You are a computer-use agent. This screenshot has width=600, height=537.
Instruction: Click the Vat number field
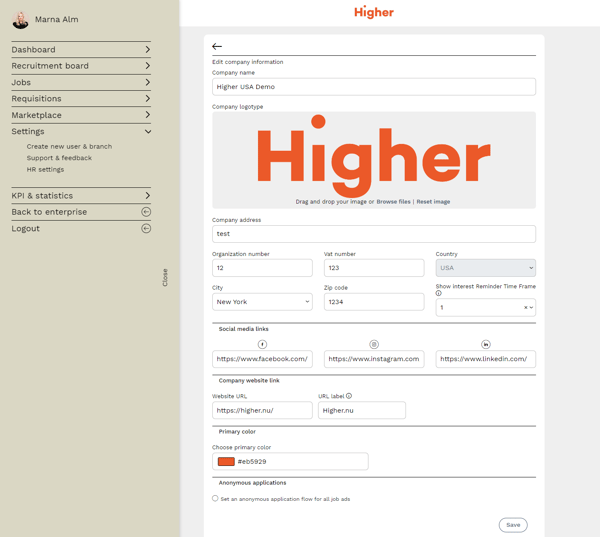tap(374, 268)
